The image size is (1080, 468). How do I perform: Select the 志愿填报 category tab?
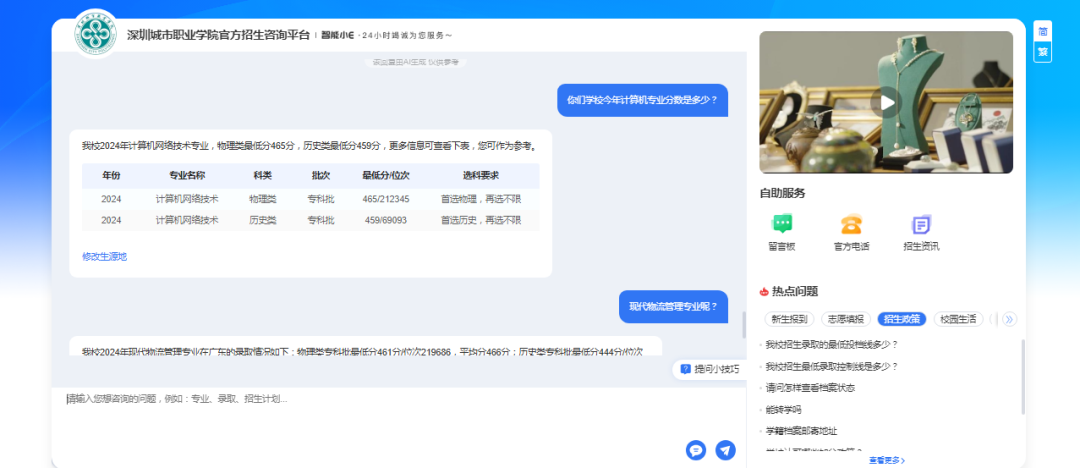pos(846,319)
